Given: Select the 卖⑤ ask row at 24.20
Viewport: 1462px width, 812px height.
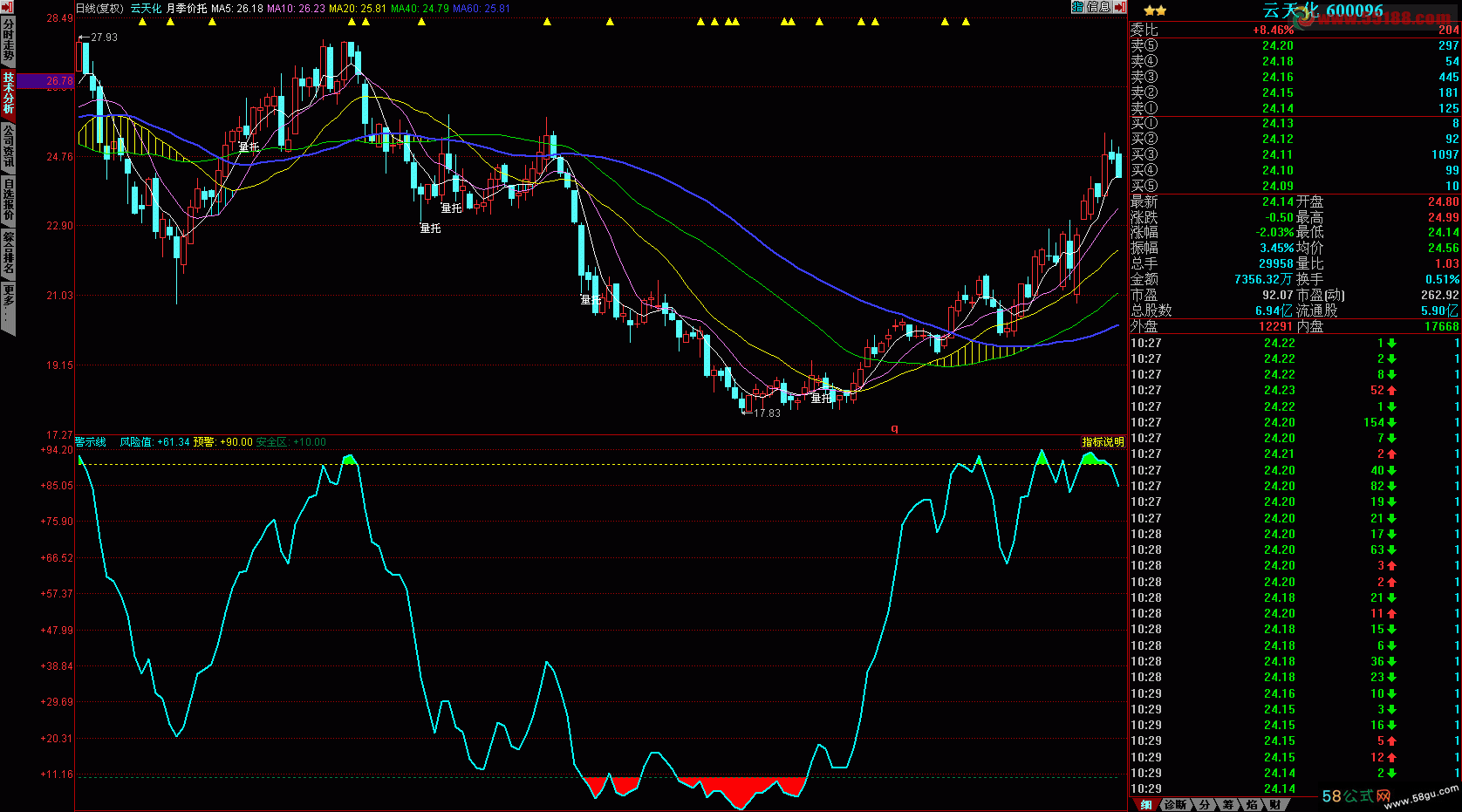Looking at the screenshot, I should 1295,45.
